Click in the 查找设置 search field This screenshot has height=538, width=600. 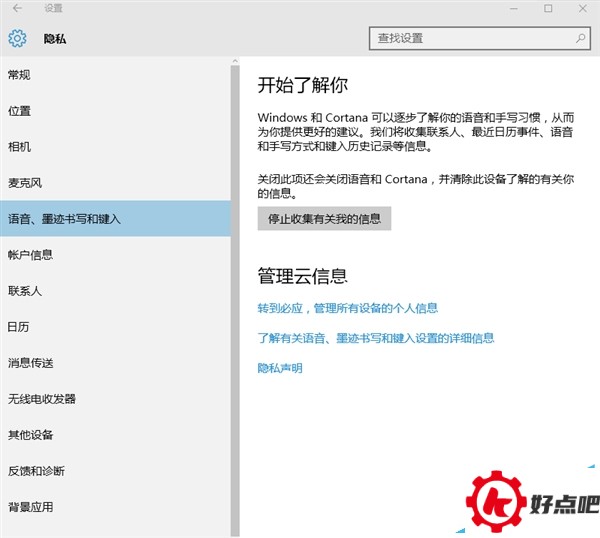pos(480,38)
